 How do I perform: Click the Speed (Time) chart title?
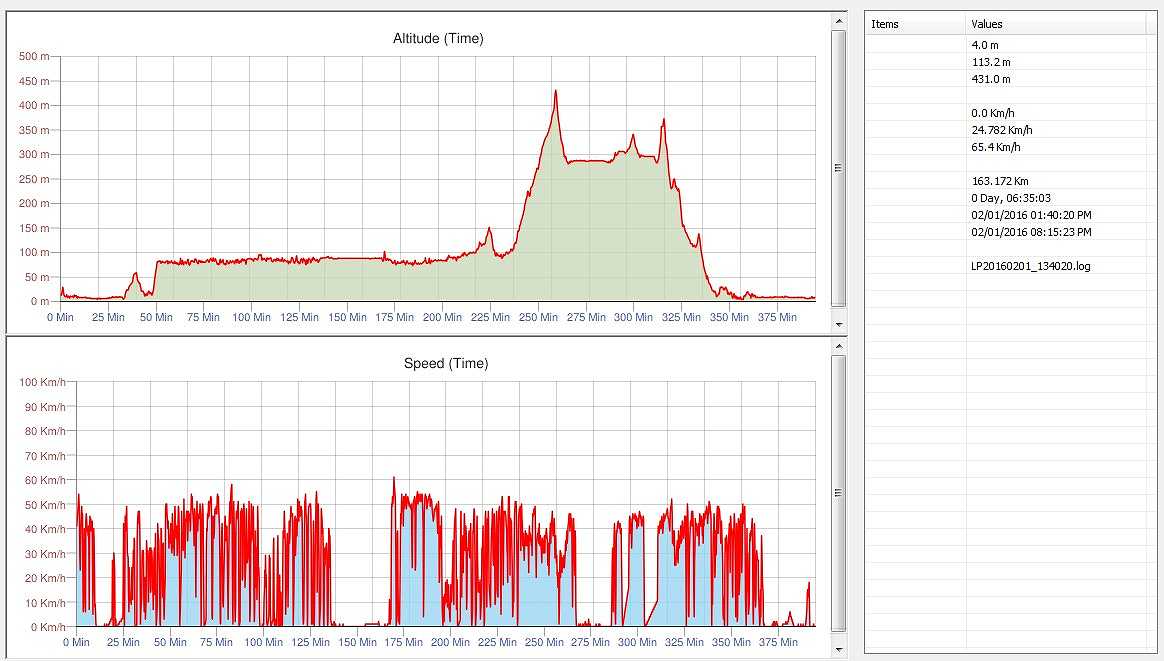point(446,364)
